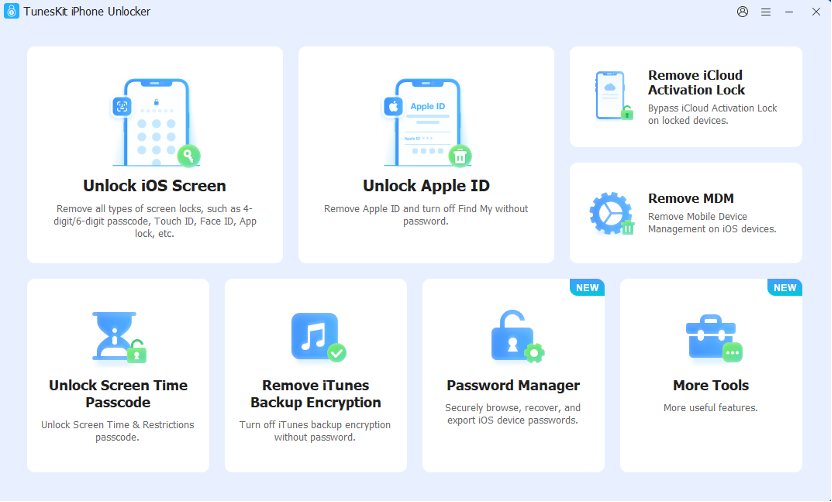
Task: Open Remove iCloud Activation Lock heading
Action: 696,83
